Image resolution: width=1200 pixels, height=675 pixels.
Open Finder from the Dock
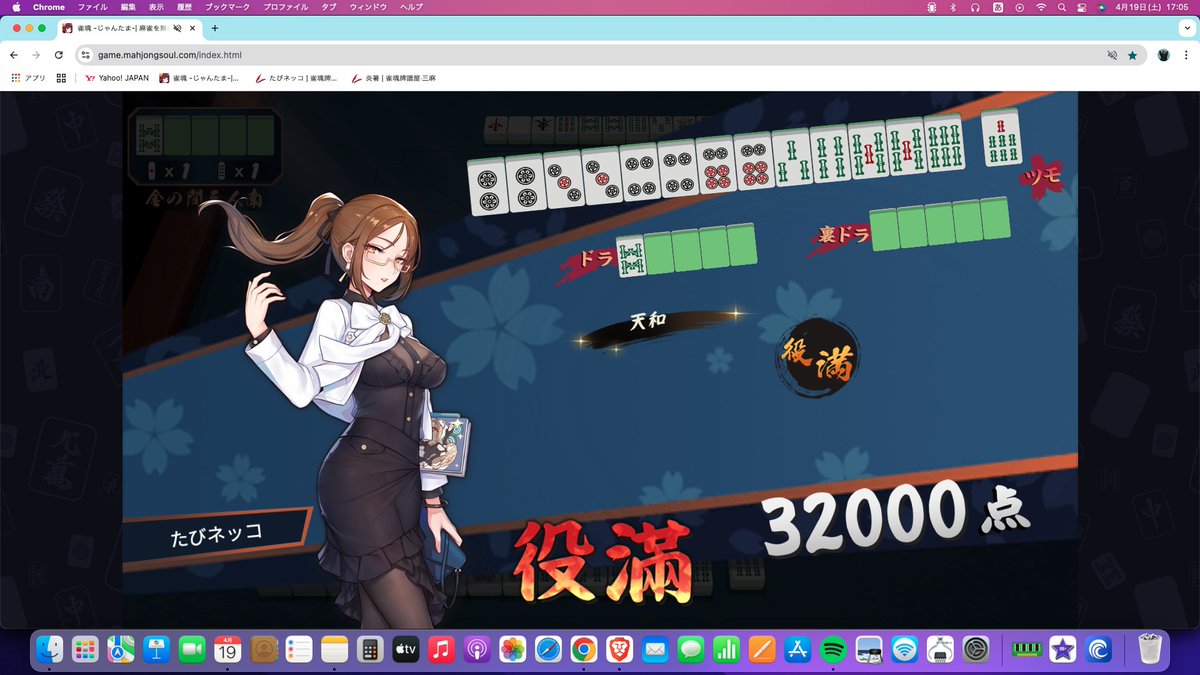coord(50,650)
